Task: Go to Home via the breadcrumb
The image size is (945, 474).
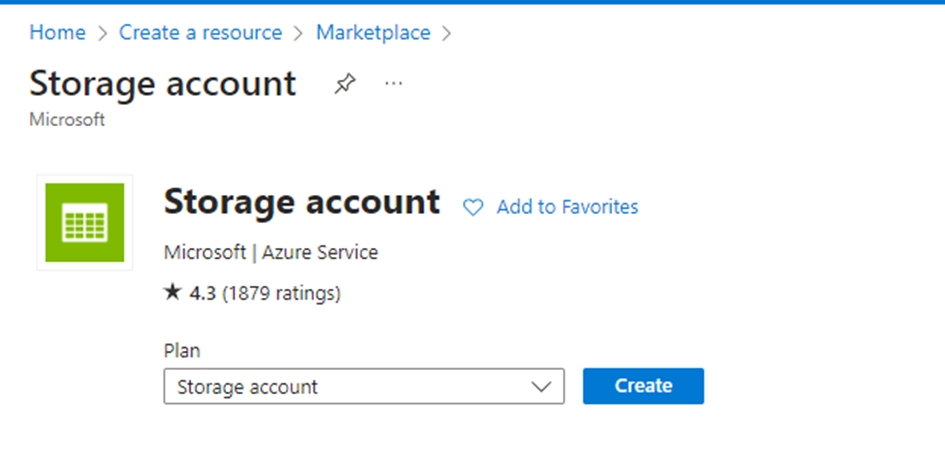Action: tap(57, 33)
